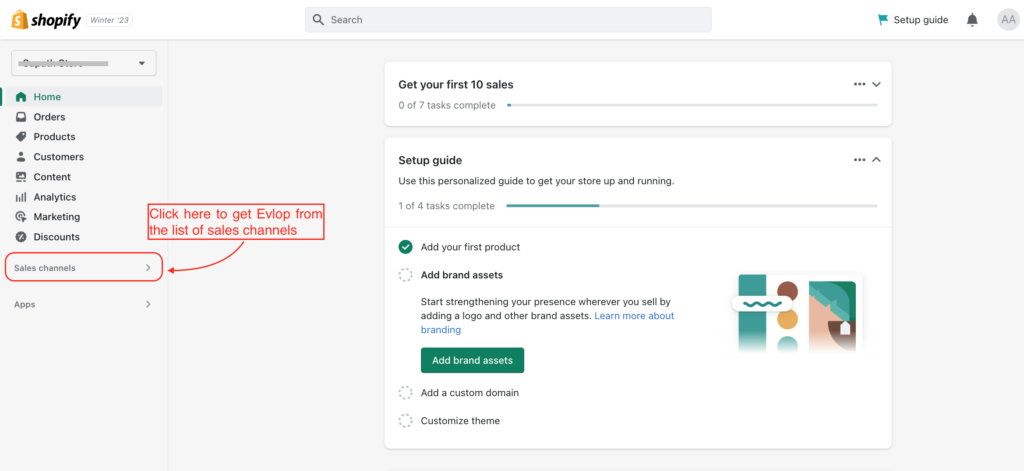Click the Add brand assets button

tap(472, 360)
